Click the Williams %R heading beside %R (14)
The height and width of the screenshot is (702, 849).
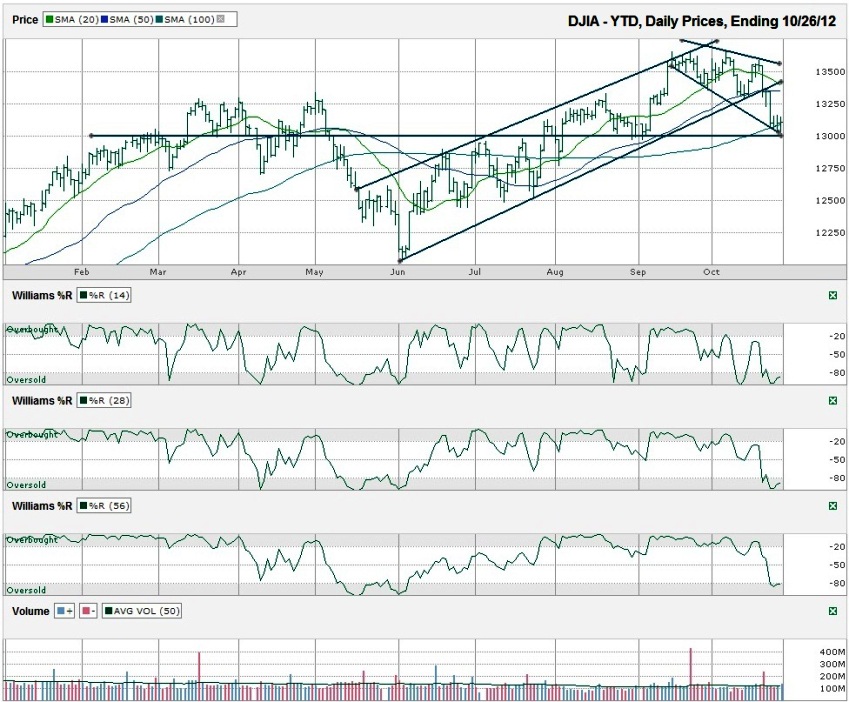pos(42,296)
